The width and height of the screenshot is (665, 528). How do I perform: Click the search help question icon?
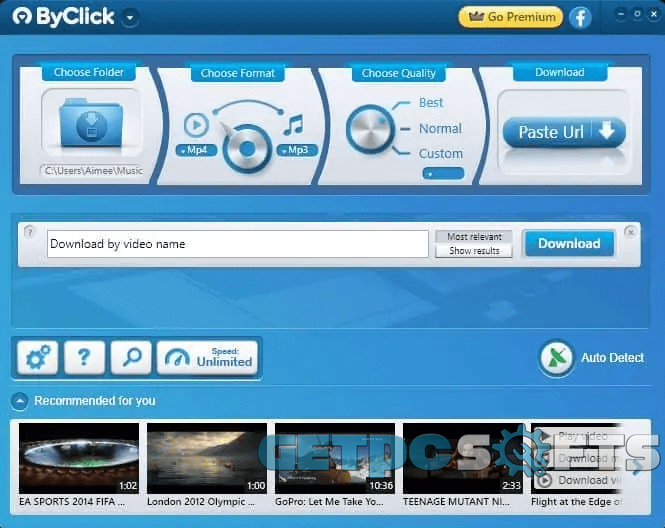click(29, 232)
